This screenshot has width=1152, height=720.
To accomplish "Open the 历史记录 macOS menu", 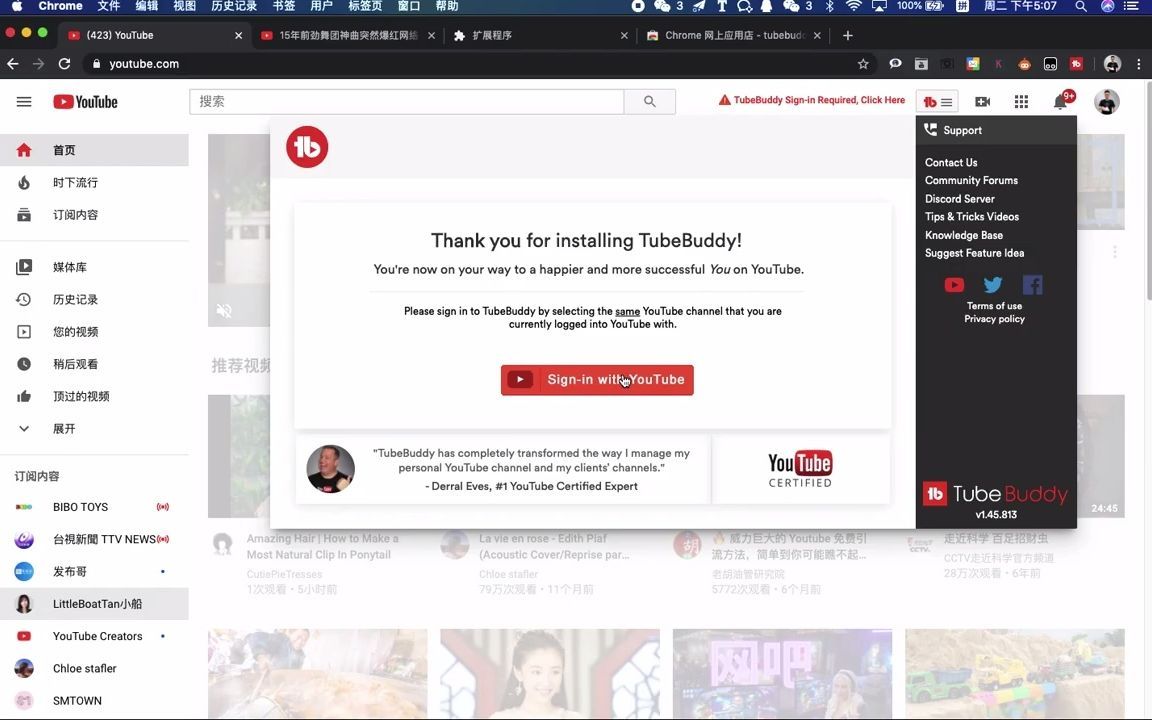I will tap(234, 6).
